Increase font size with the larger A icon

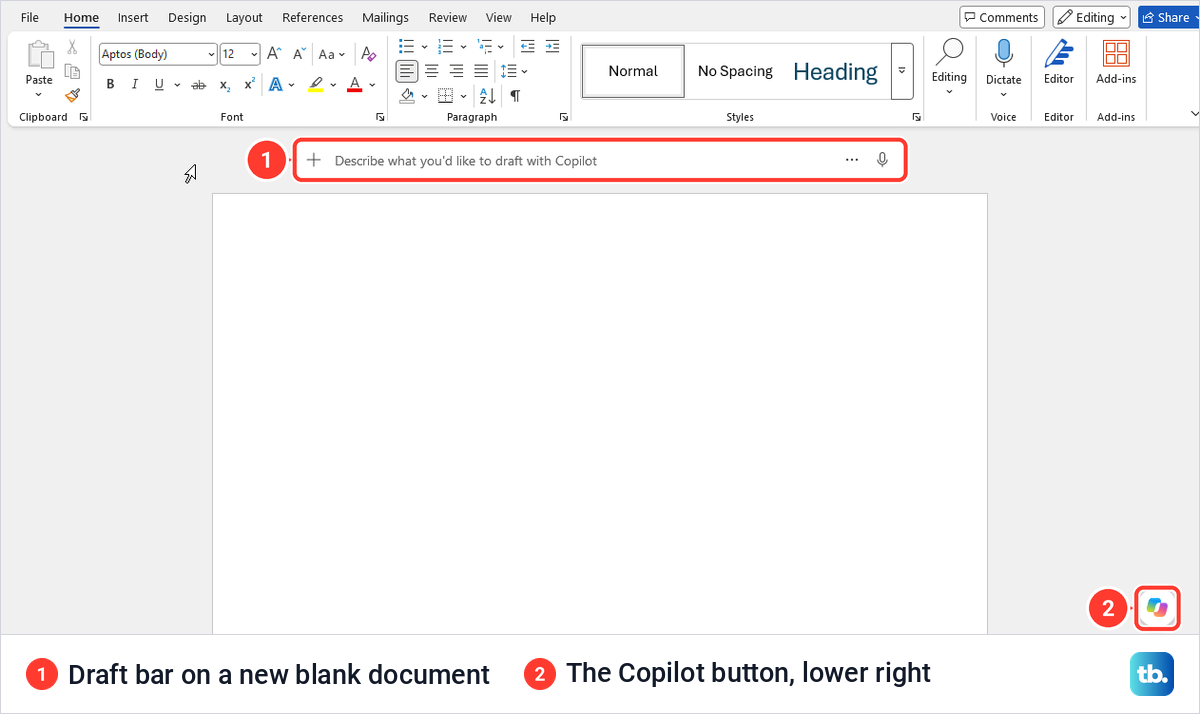click(274, 54)
